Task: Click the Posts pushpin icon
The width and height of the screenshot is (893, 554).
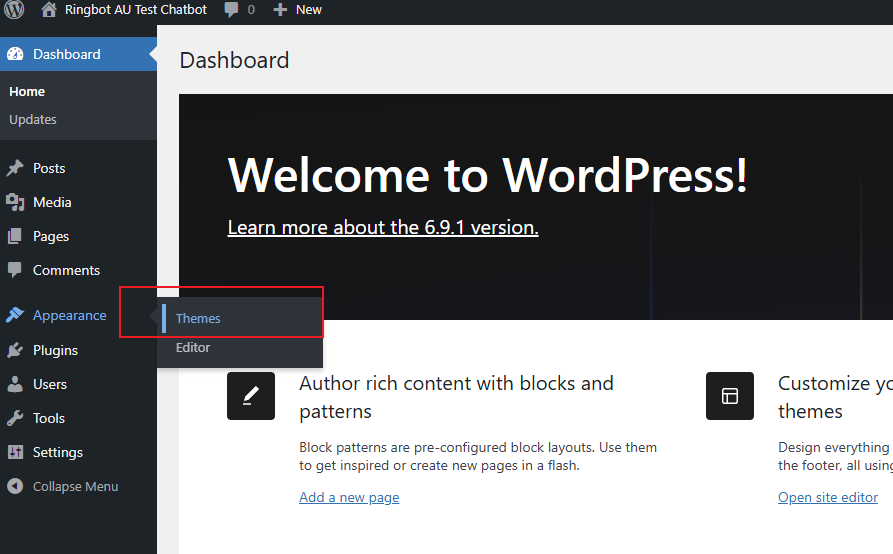Action: (15, 168)
